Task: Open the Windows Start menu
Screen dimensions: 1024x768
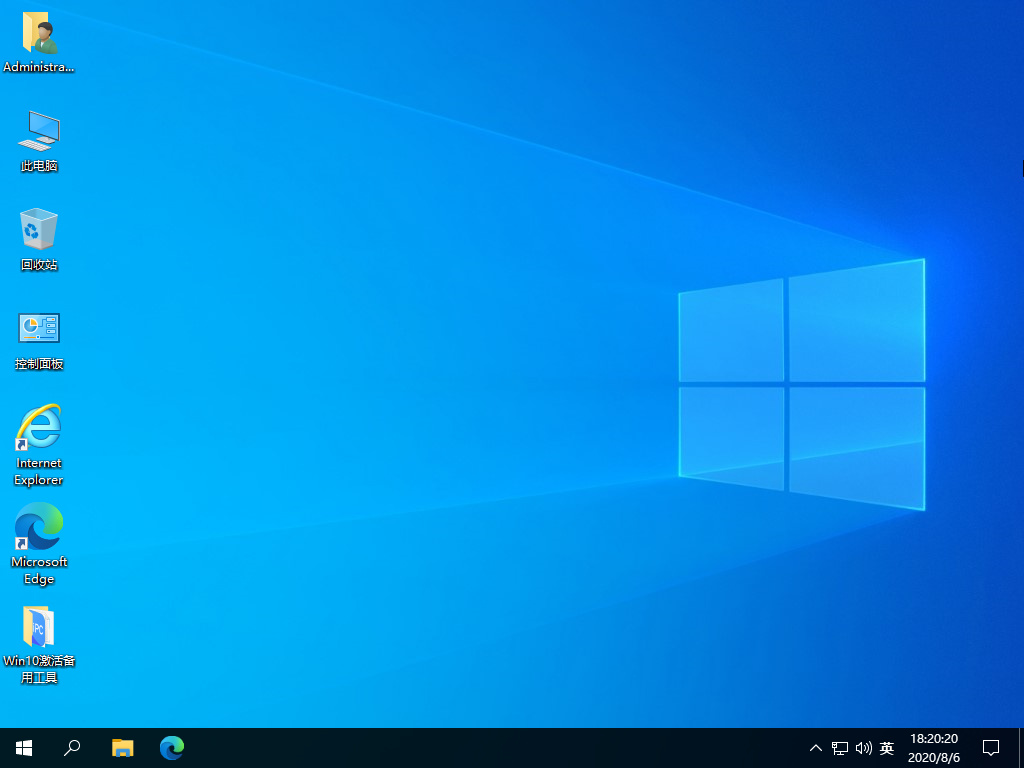Action: click(24, 748)
